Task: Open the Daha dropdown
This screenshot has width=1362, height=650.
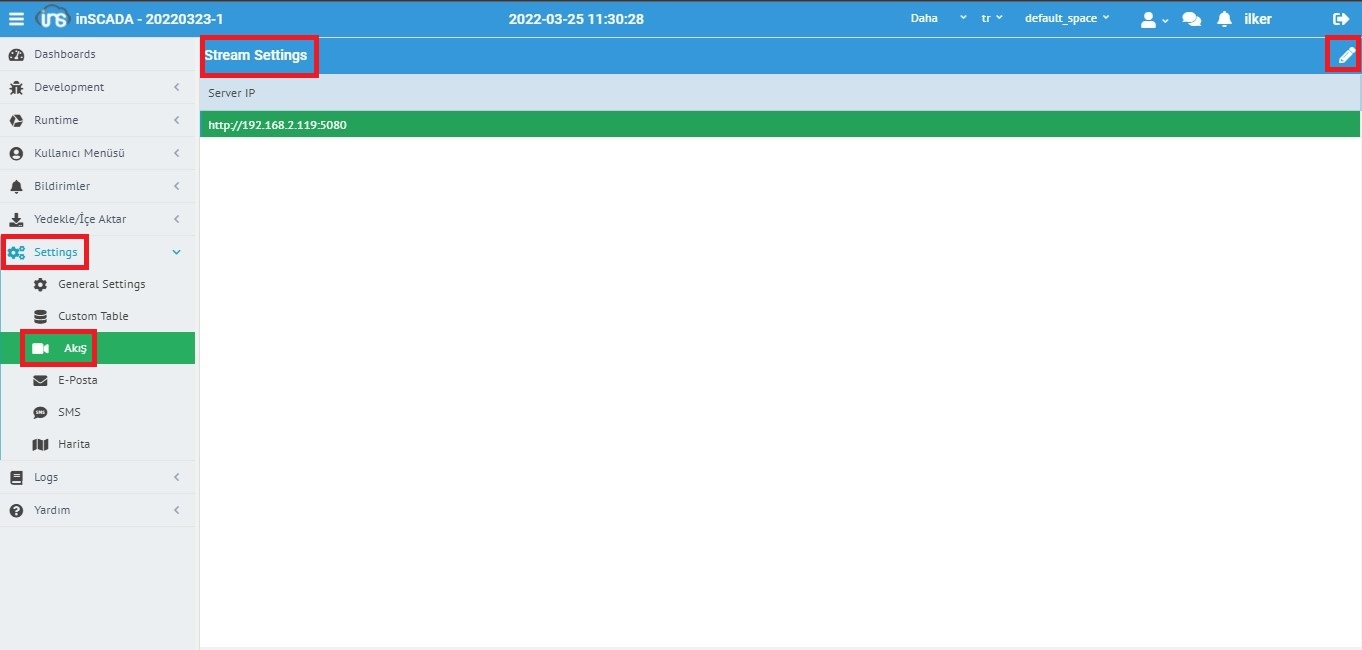Action: 938,19
